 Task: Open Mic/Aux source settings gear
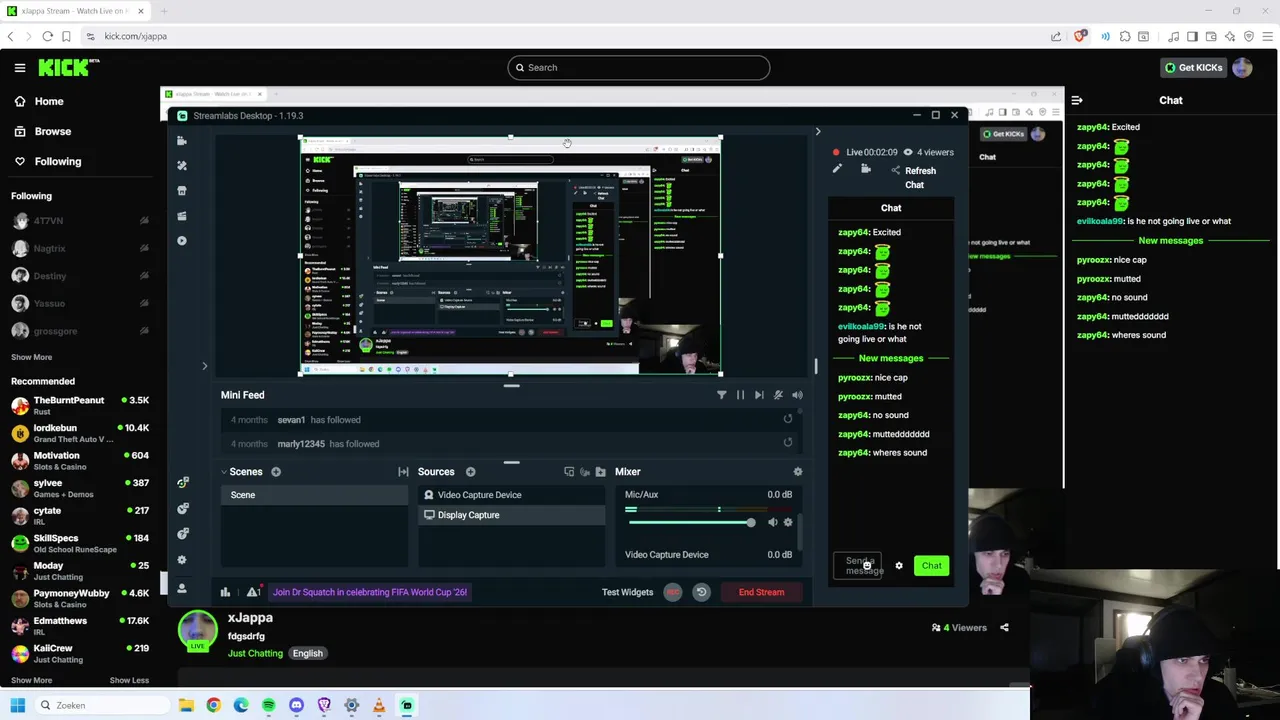click(788, 522)
